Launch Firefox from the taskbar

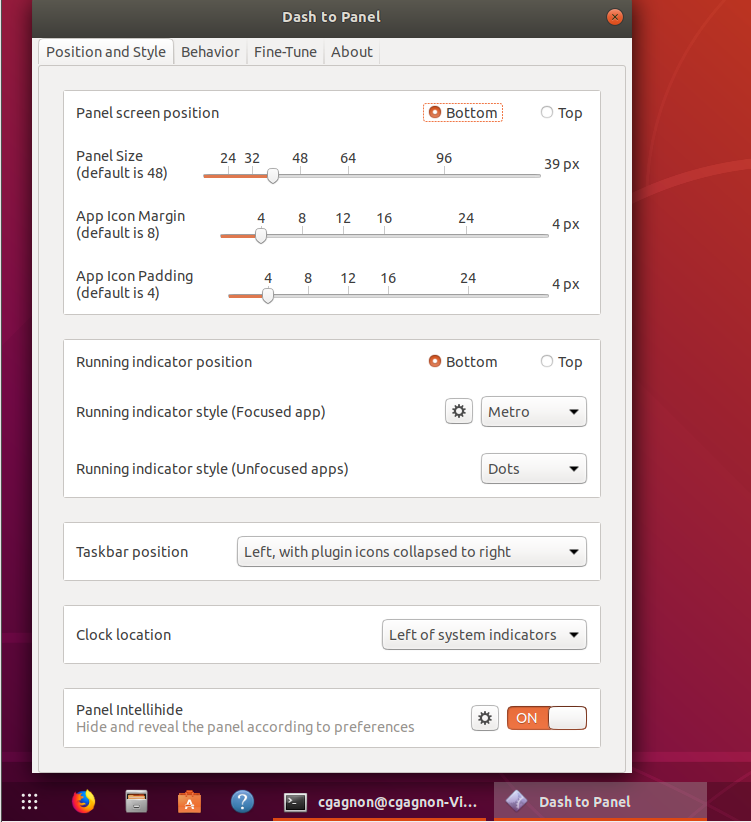(x=83, y=801)
